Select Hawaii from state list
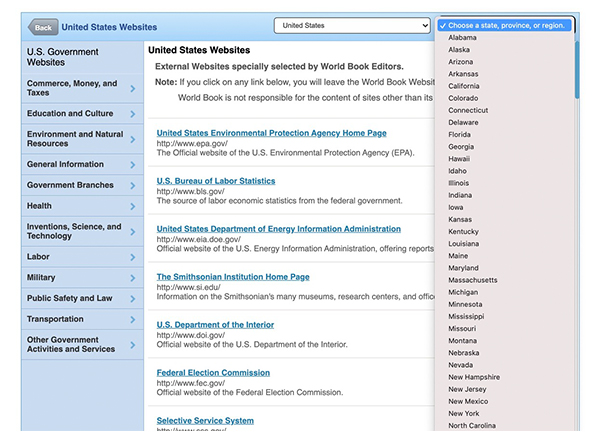600x432 pixels. pyautogui.click(x=459, y=159)
